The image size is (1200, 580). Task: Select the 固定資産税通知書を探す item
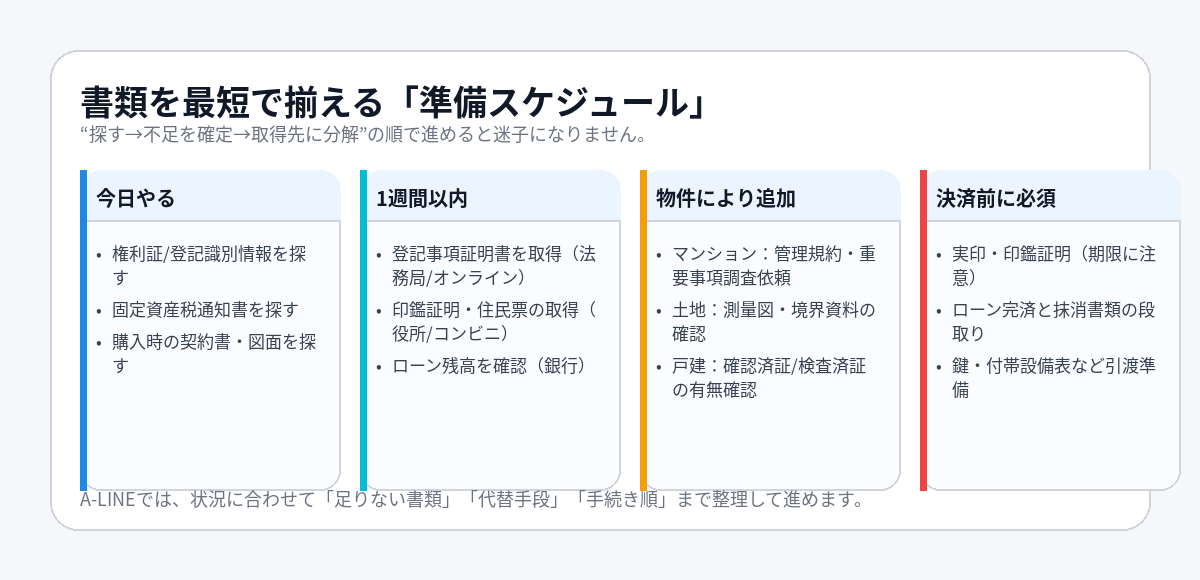204,310
